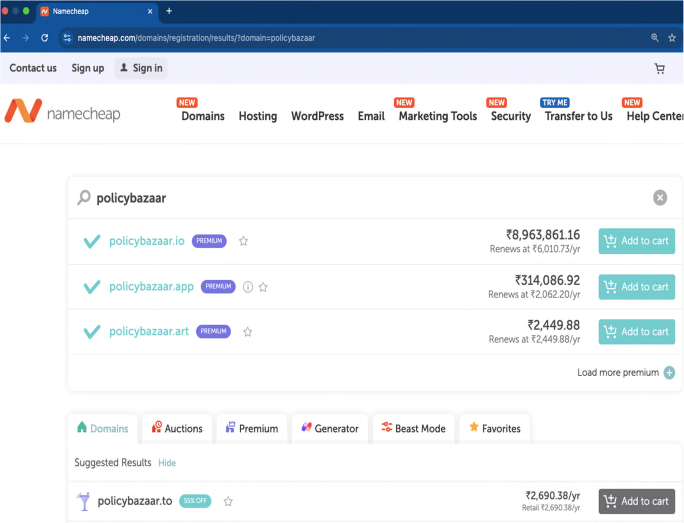Screen dimensions: 684x523
Task: Reload the page with refresh icon
Action: tap(44, 38)
